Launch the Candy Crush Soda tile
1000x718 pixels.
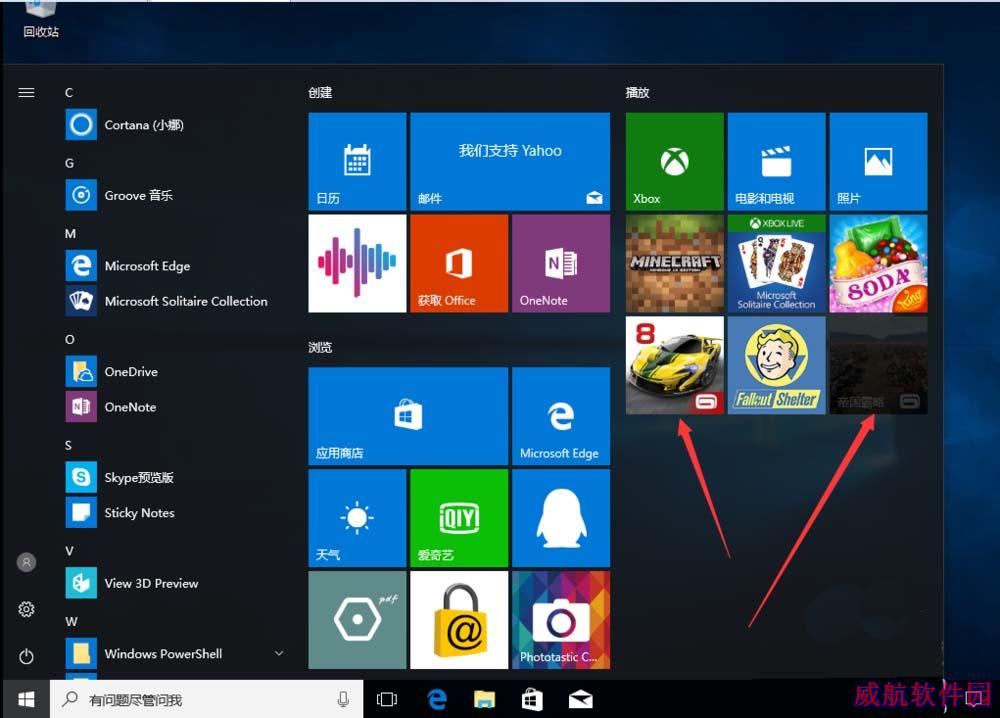[x=879, y=263]
